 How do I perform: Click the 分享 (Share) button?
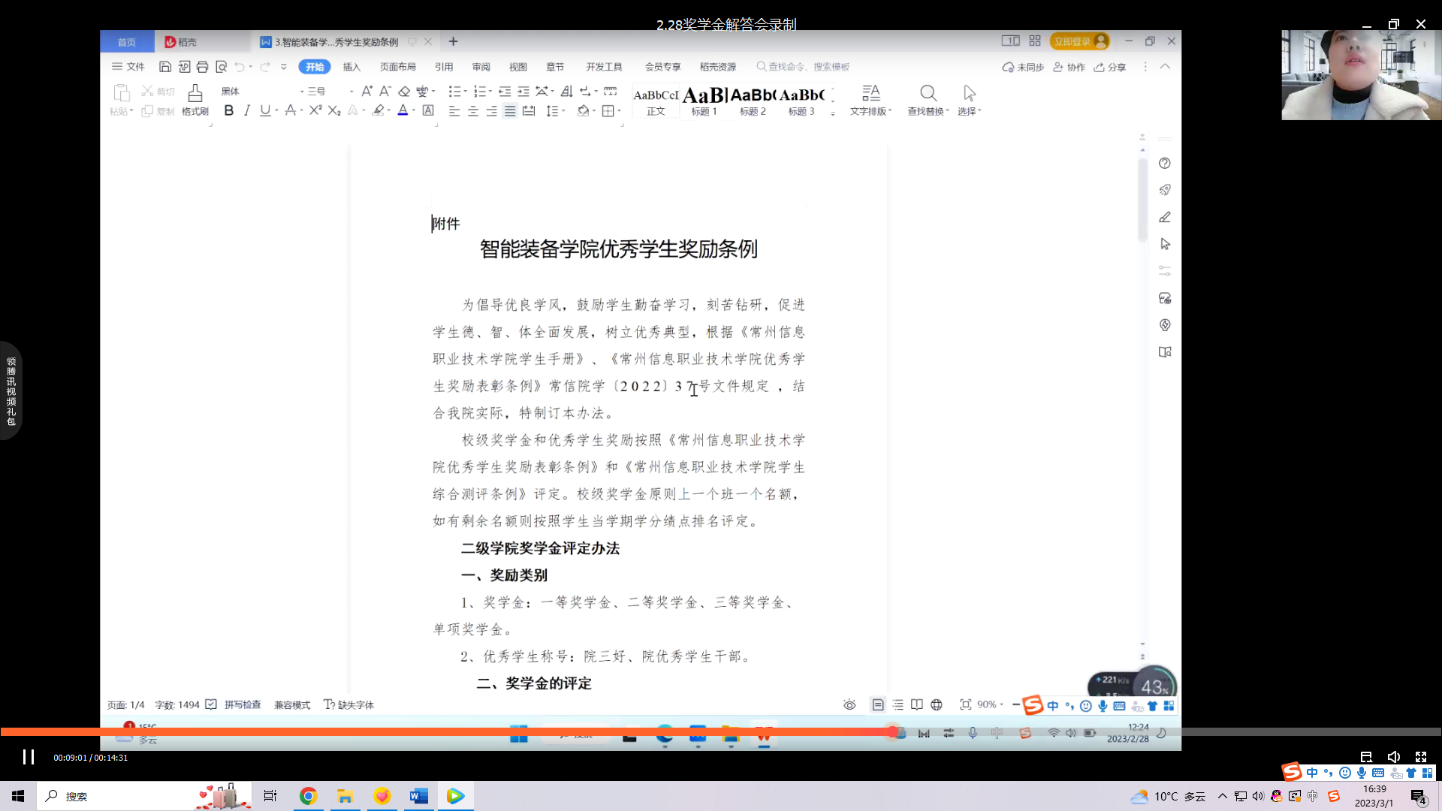[1110, 67]
